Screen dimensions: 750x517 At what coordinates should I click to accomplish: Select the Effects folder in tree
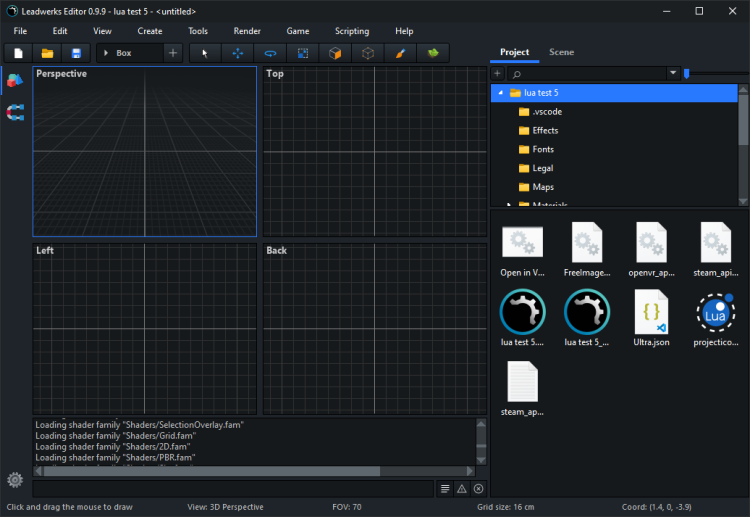point(545,130)
